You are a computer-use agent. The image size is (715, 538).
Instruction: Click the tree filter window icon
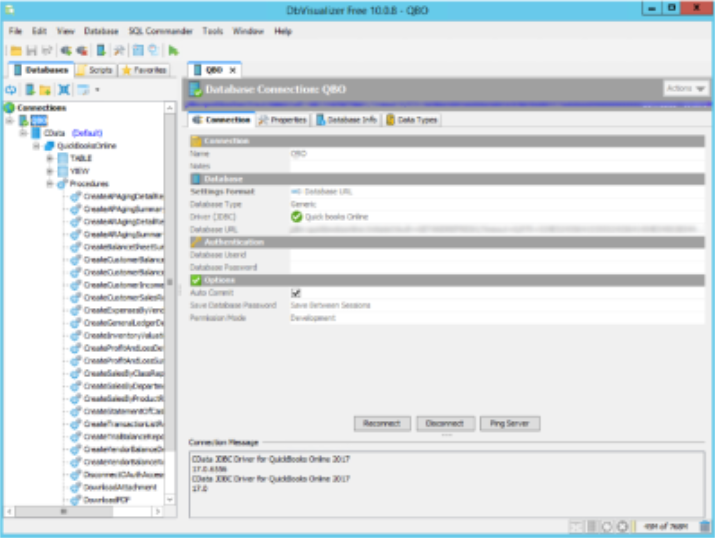83,90
